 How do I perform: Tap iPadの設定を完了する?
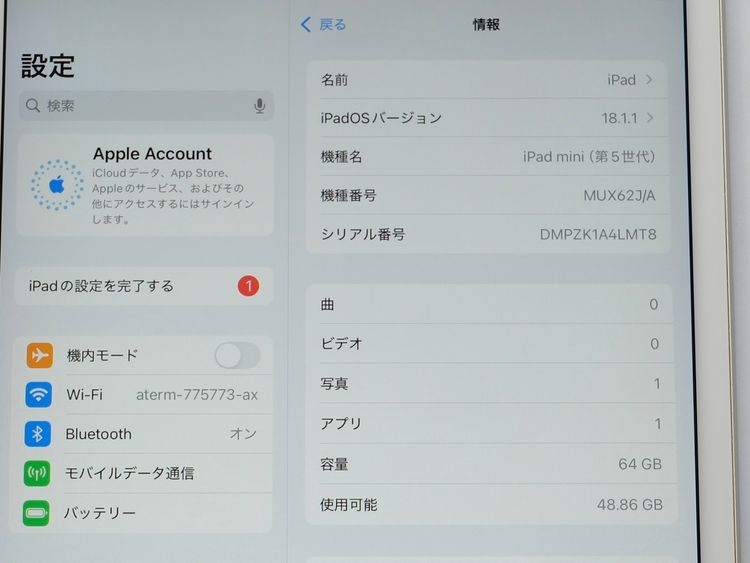click(120, 286)
